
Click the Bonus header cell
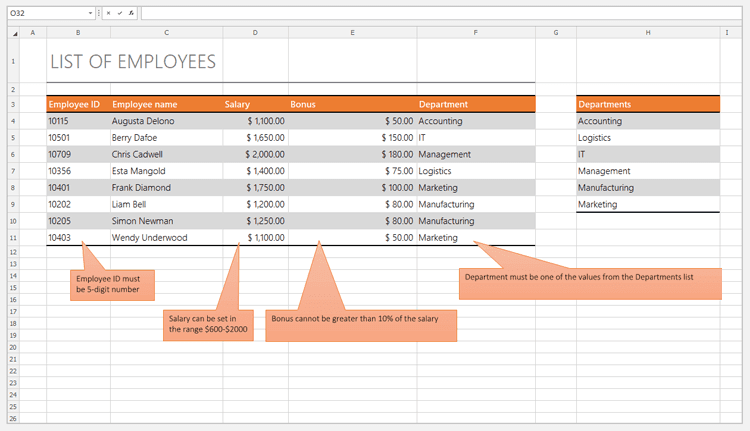tap(353, 104)
